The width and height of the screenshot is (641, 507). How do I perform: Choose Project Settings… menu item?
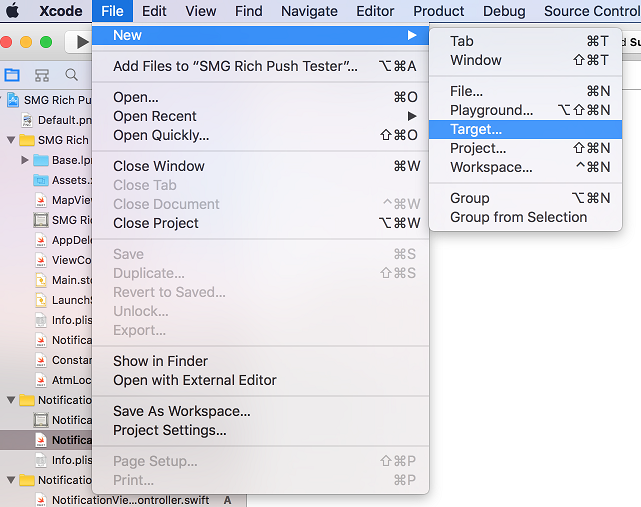169,430
